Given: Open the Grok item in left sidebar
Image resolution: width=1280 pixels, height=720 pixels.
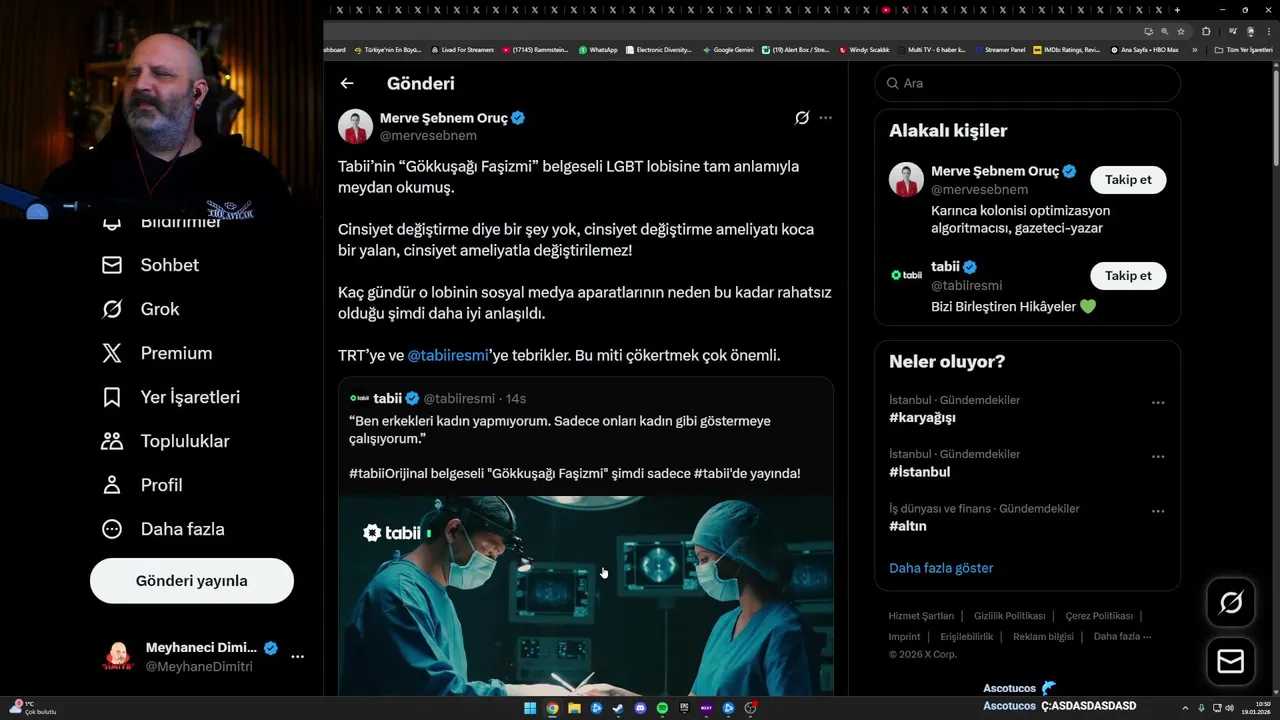Looking at the screenshot, I should (x=140, y=309).
